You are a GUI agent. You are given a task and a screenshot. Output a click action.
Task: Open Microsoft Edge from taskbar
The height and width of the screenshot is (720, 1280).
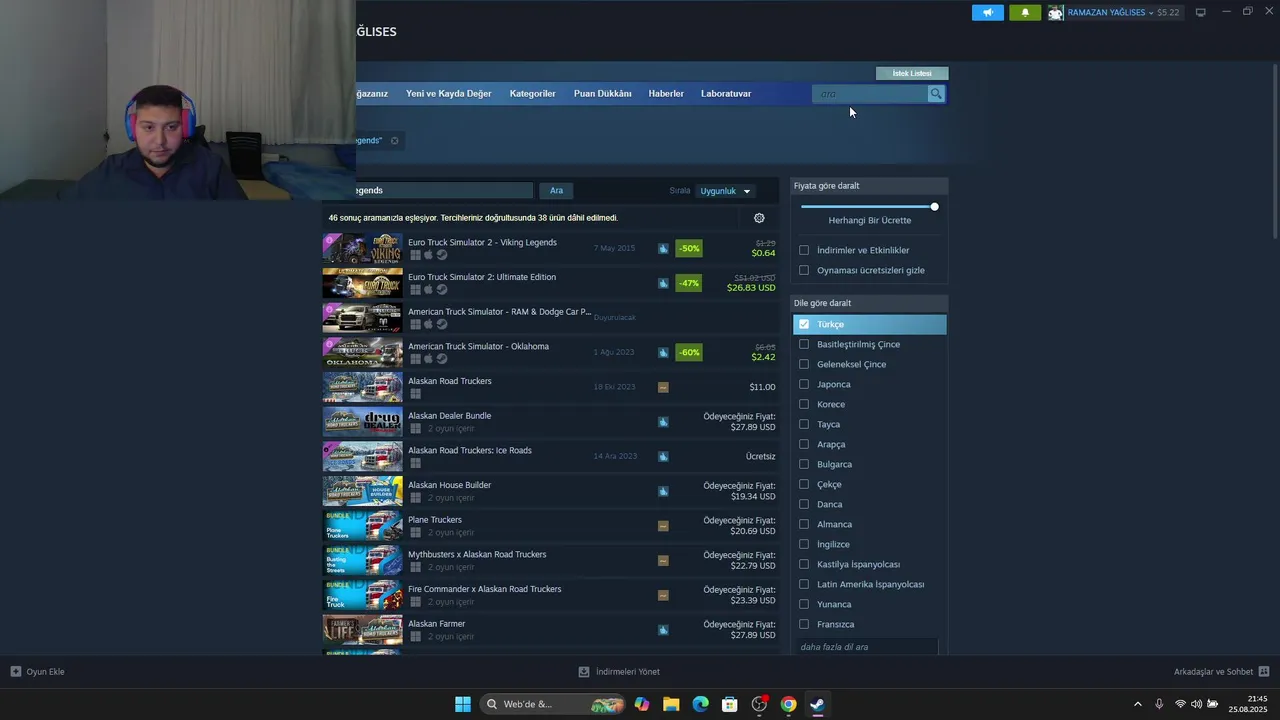point(700,704)
